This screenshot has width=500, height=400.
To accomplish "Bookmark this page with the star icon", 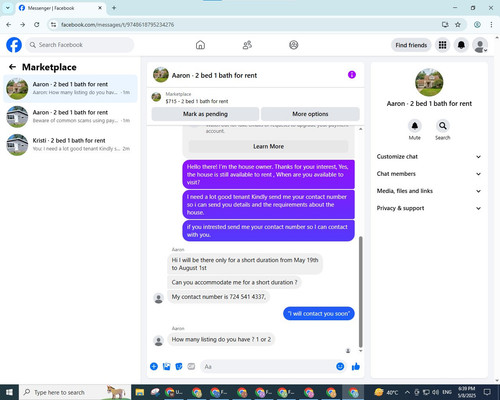I will pyautogui.click(x=458, y=25).
